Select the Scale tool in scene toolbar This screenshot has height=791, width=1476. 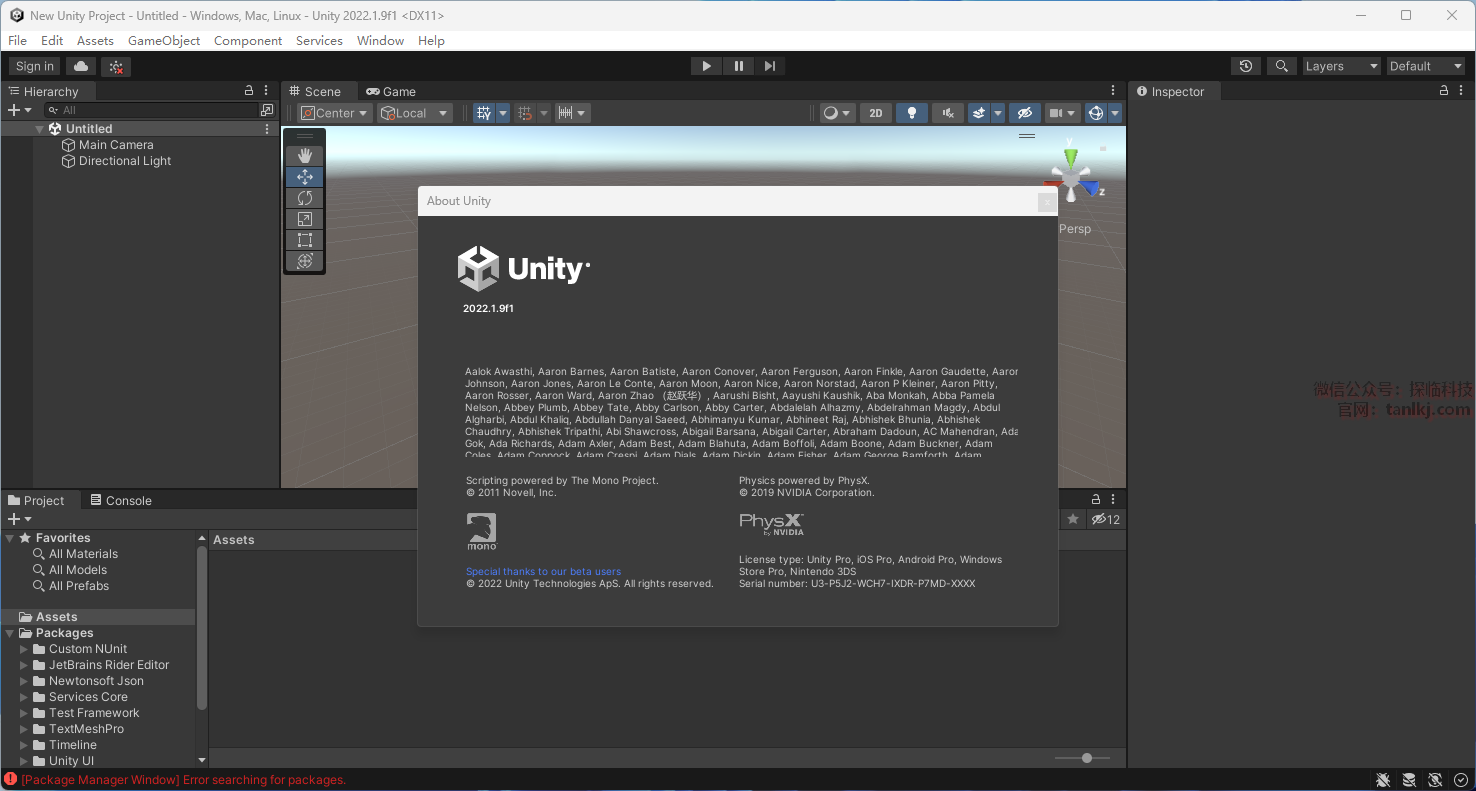pyautogui.click(x=305, y=219)
